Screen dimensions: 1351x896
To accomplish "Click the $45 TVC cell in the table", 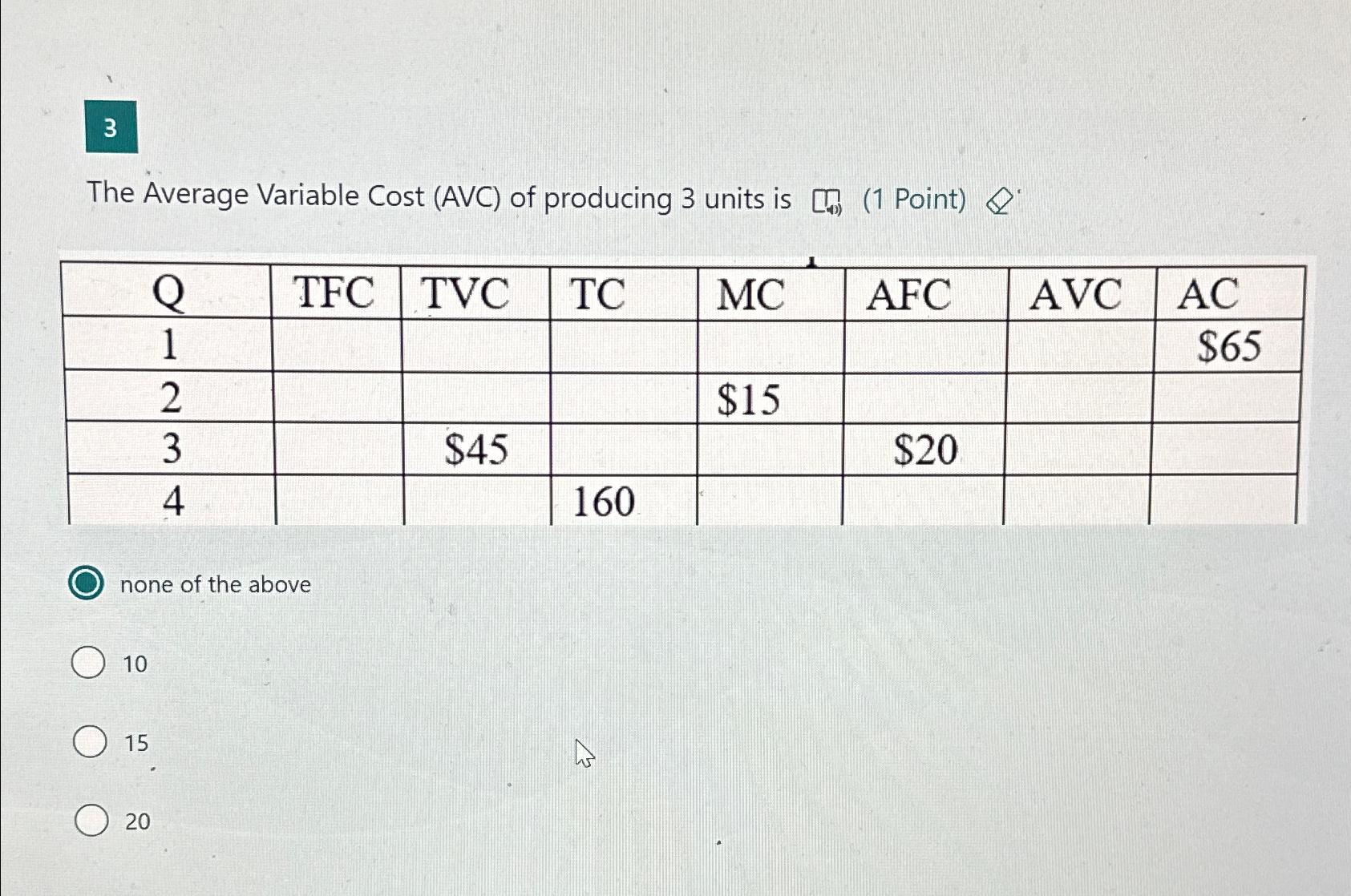I will [477, 450].
